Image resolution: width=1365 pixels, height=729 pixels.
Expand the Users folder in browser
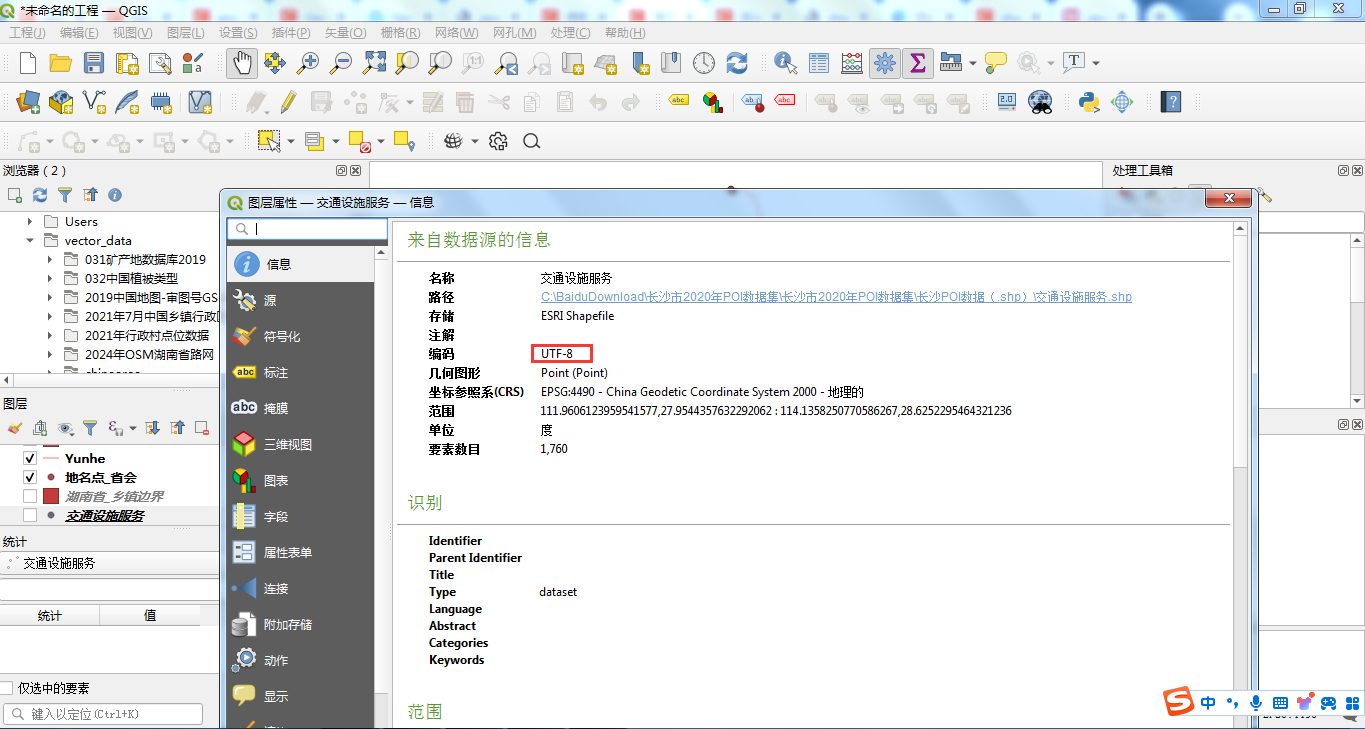(x=30, y=221)
